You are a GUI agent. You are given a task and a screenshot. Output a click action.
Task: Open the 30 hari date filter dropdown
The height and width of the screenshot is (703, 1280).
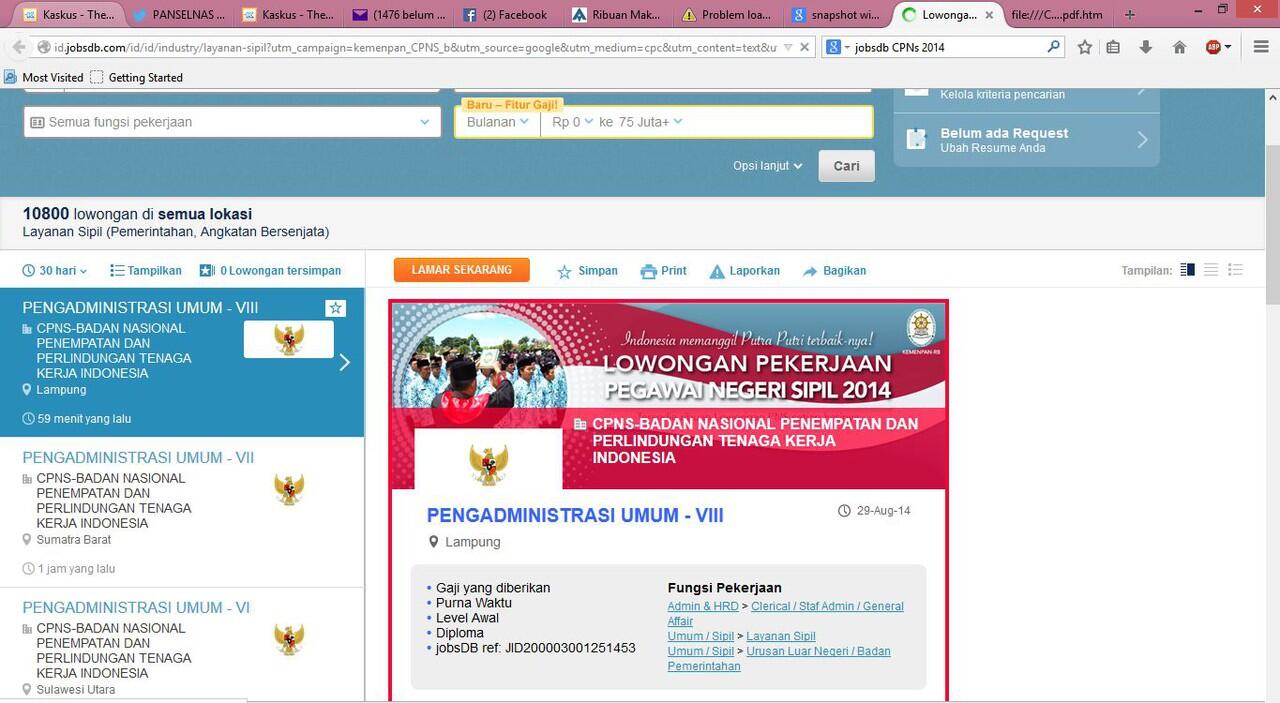55,271
